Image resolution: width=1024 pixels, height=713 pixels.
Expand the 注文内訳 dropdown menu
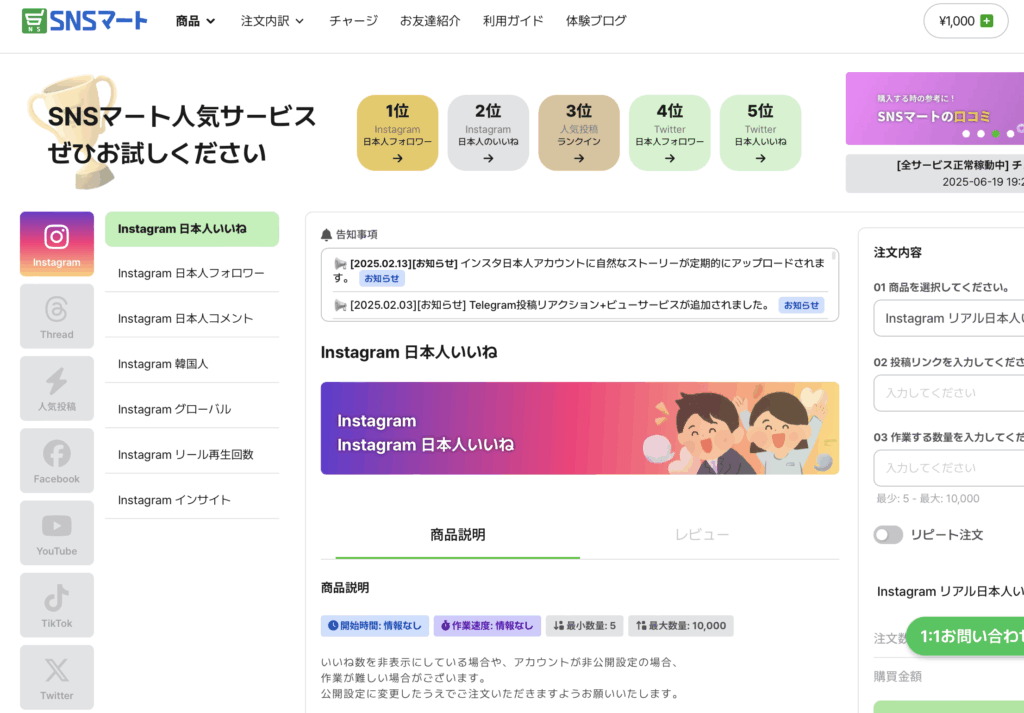point(272,21)
